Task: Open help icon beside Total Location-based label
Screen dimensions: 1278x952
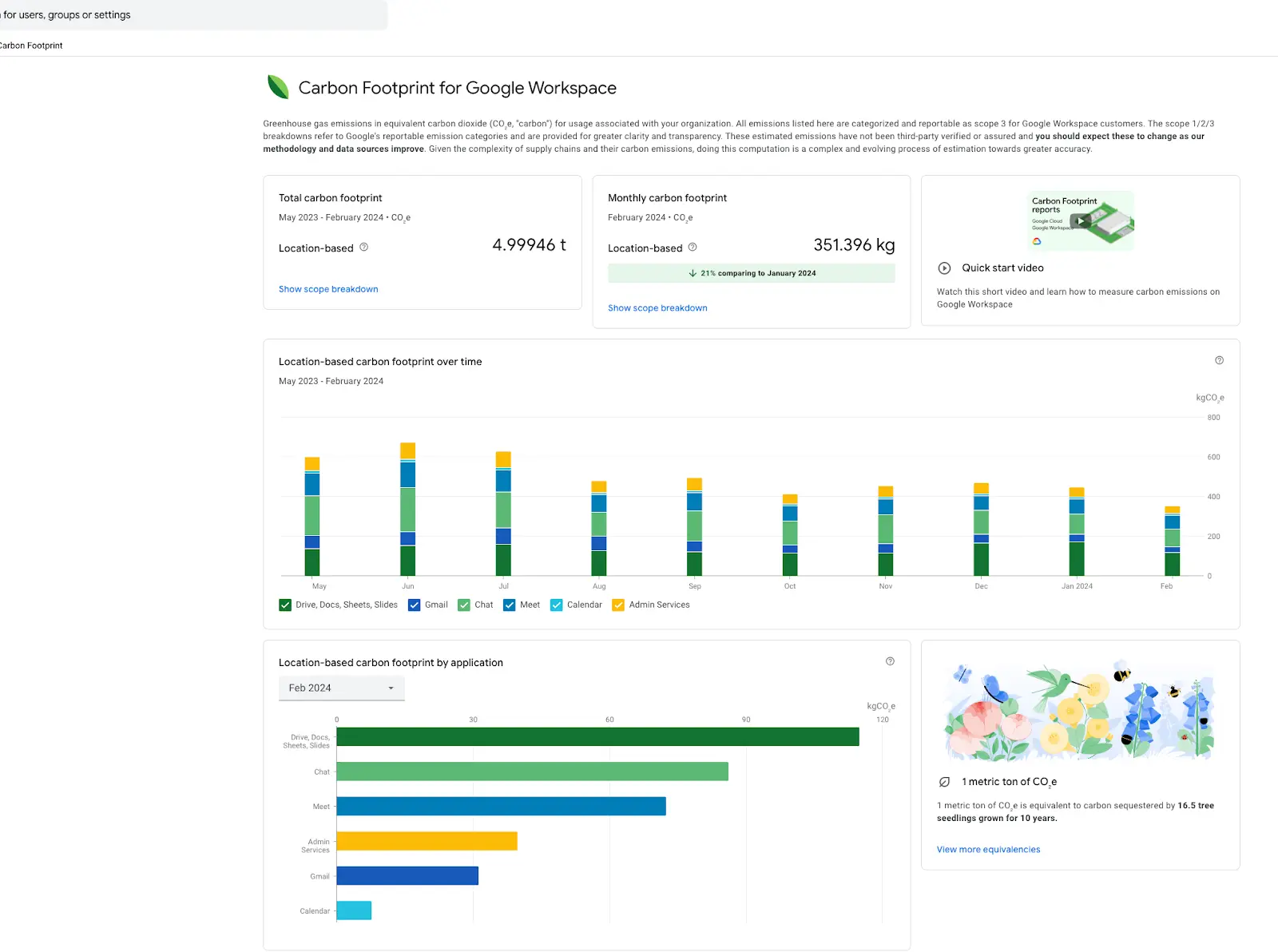Action: [363, 248]
